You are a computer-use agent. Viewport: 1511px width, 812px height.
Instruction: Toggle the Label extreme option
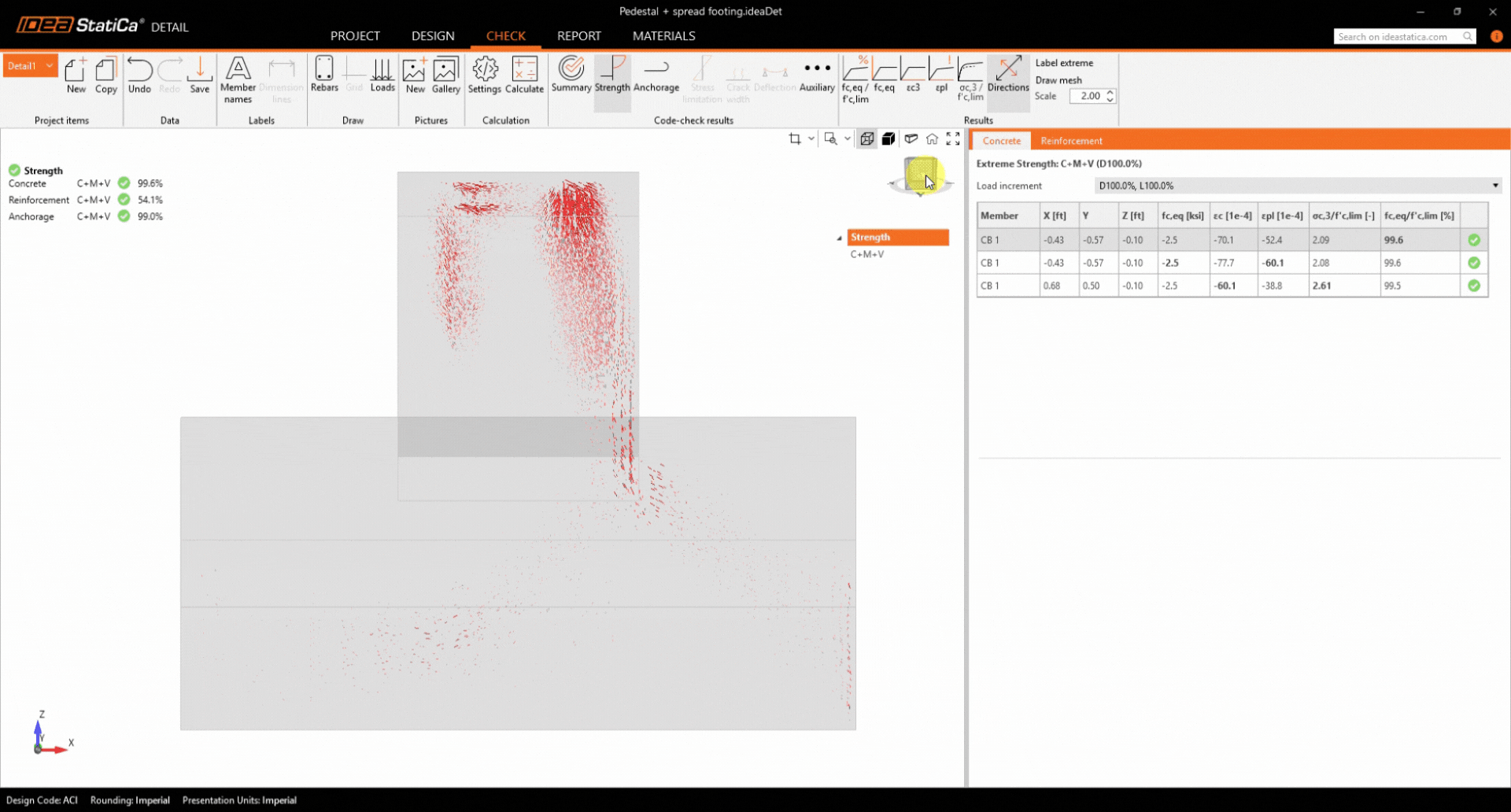click(x=1064, y=63)
